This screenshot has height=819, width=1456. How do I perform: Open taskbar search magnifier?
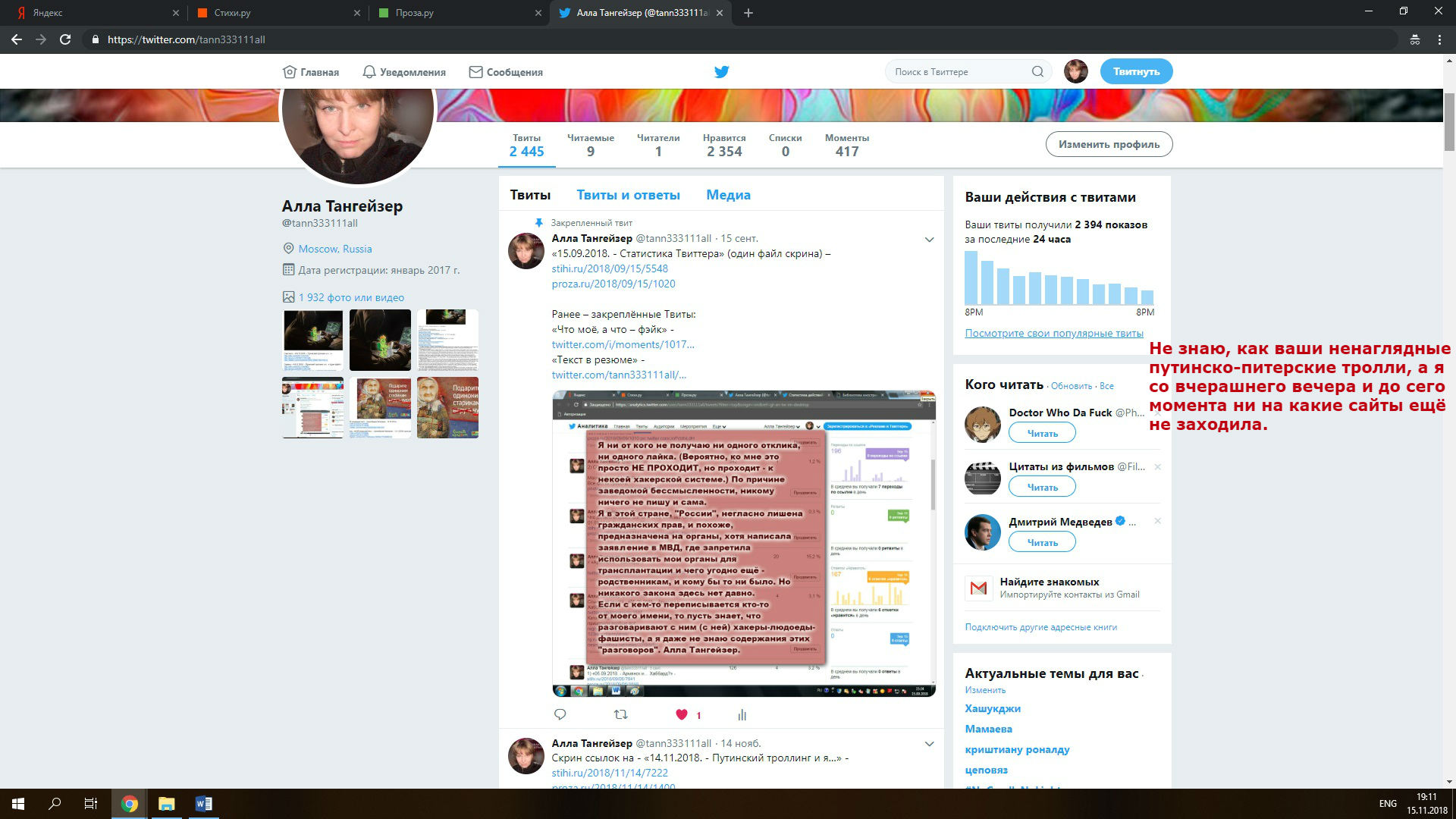55,804
